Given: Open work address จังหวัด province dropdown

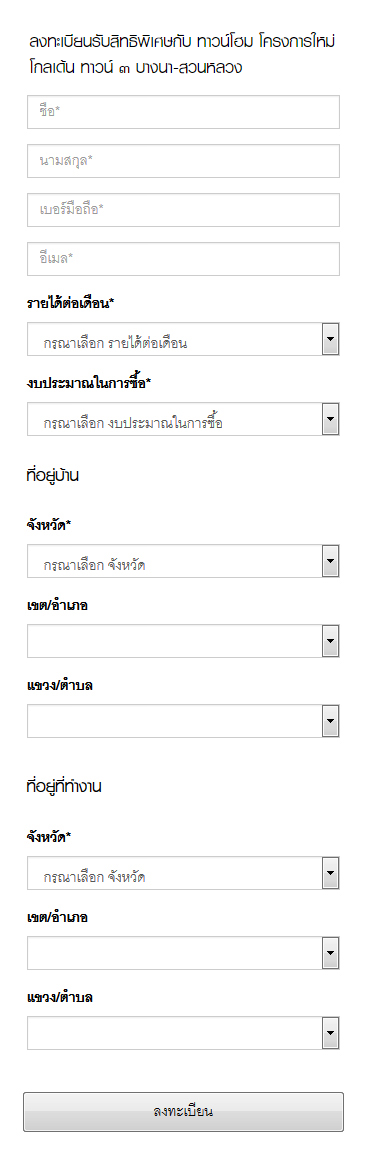Looking at the screenshot, I should (183, 873).
